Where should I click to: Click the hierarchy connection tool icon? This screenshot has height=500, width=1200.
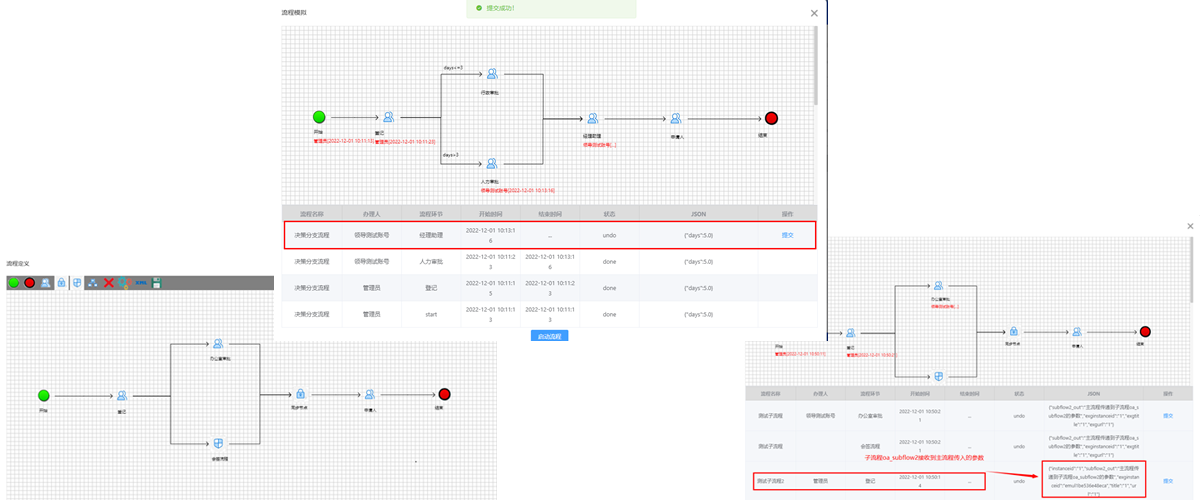pyautogui.click(x=93, y=283)
